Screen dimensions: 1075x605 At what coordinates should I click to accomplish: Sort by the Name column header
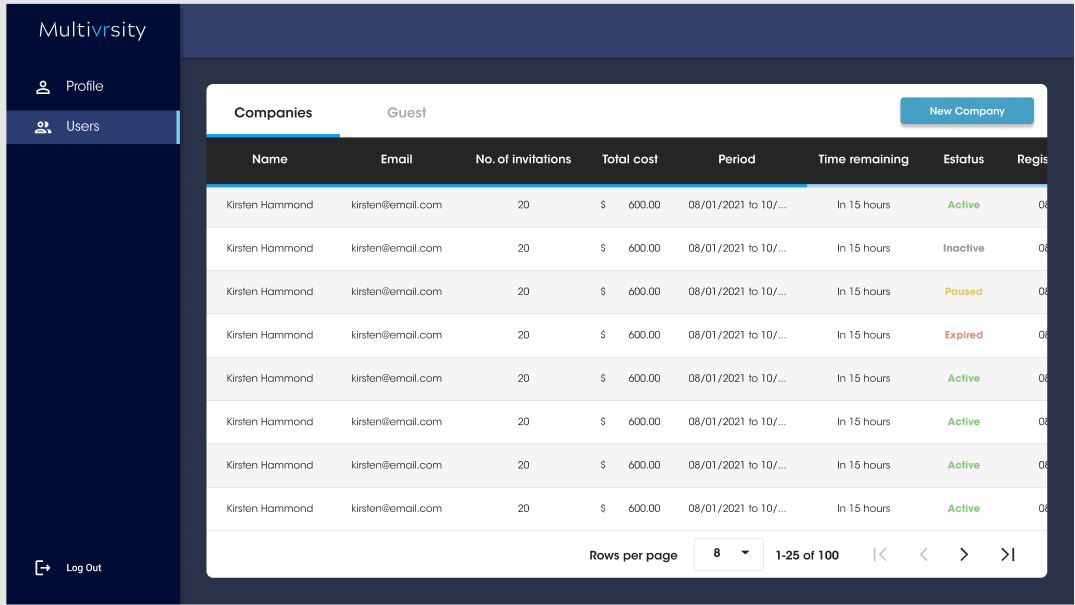(270, 159)
